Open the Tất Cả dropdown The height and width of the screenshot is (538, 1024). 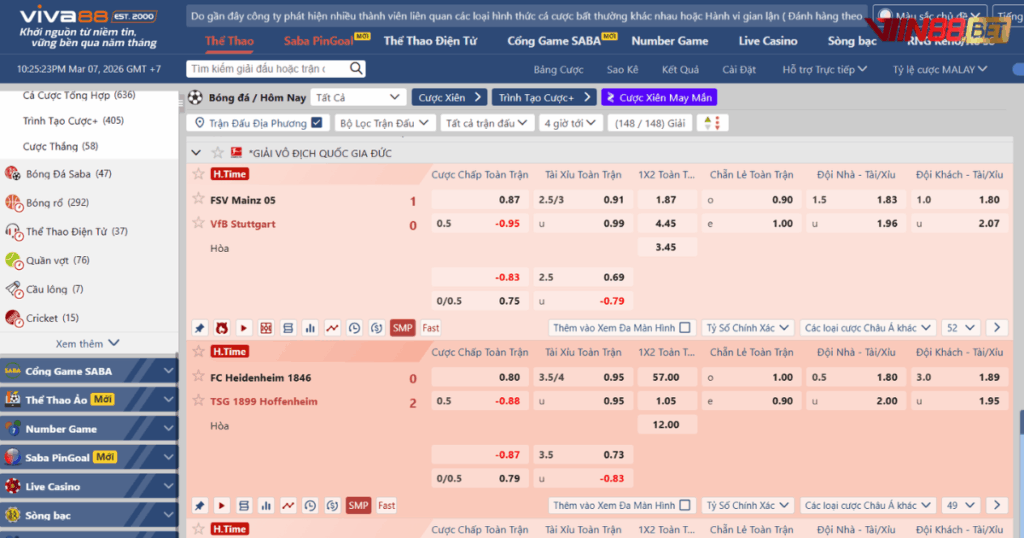(x=357, y=97)
